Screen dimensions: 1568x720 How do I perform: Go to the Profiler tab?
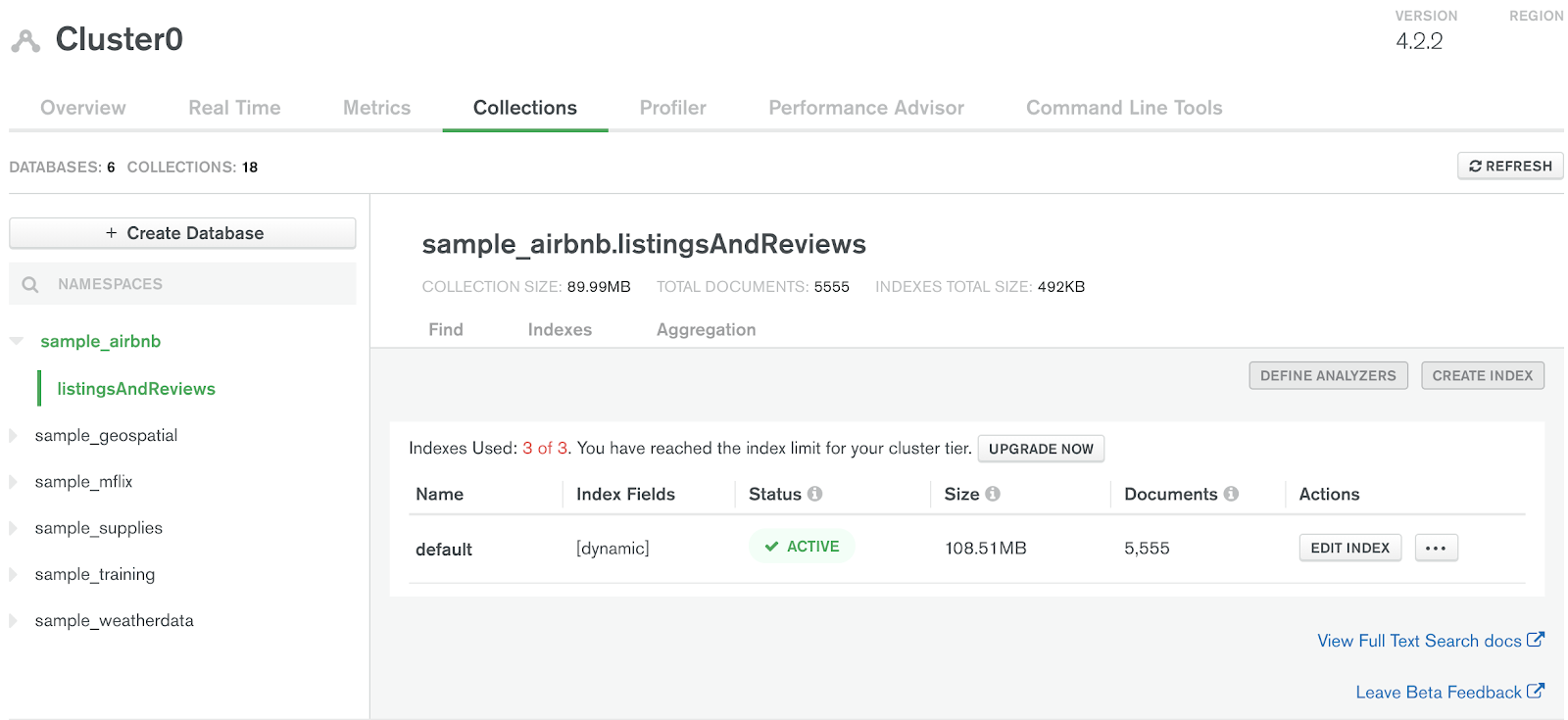click(673, 108)
